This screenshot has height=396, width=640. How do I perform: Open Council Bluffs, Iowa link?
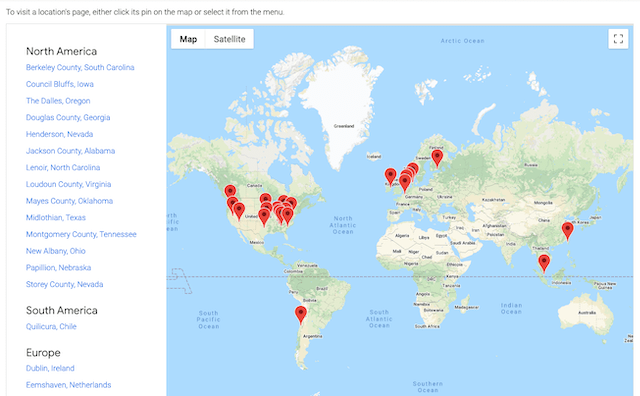click(x=60, y=84)
